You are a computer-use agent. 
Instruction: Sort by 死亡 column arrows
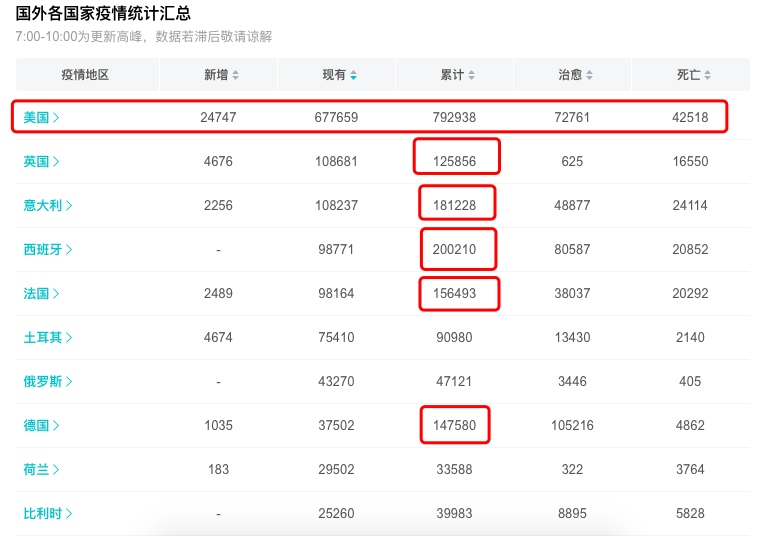(707, 75)
